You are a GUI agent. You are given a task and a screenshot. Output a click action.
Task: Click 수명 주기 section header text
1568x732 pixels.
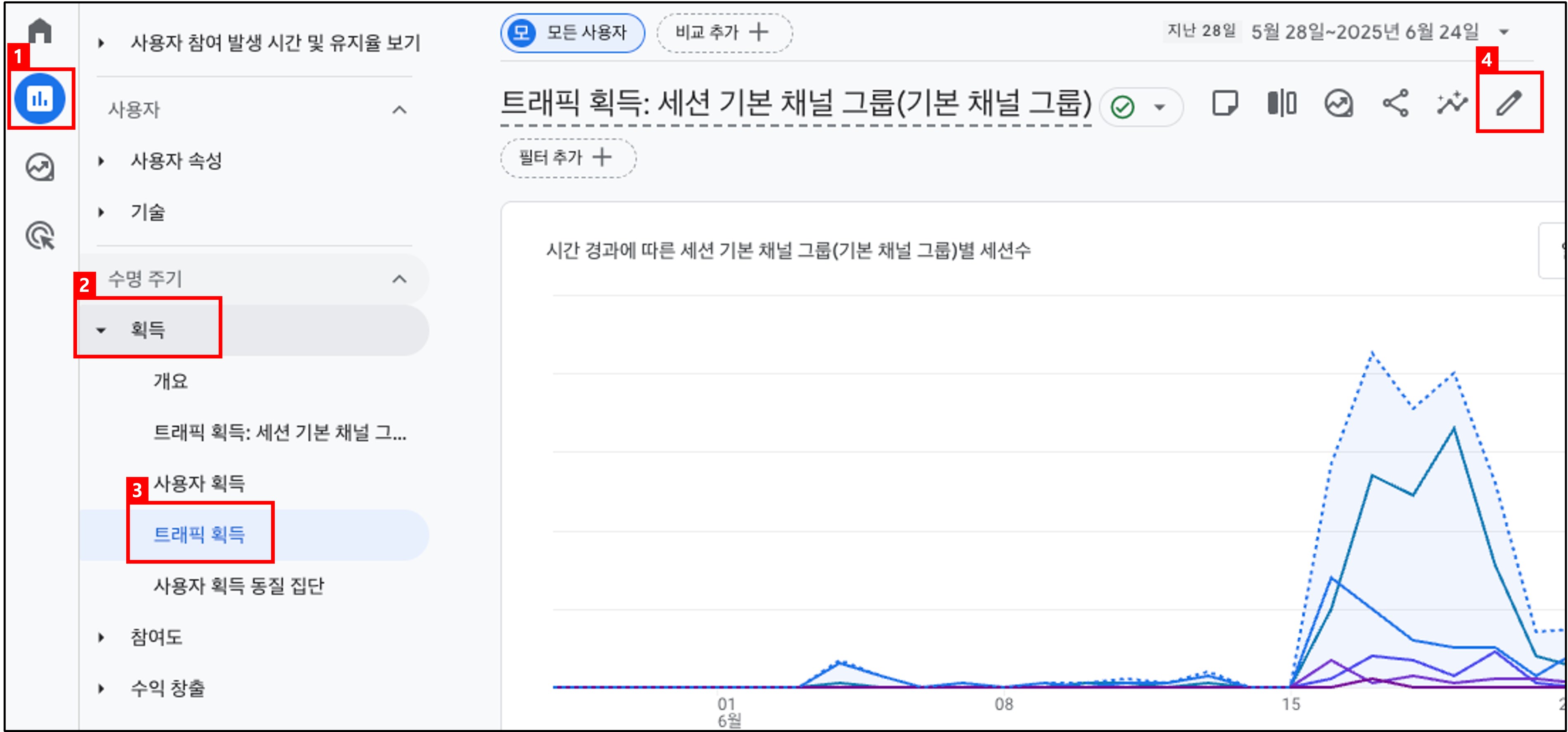[145, 279]
